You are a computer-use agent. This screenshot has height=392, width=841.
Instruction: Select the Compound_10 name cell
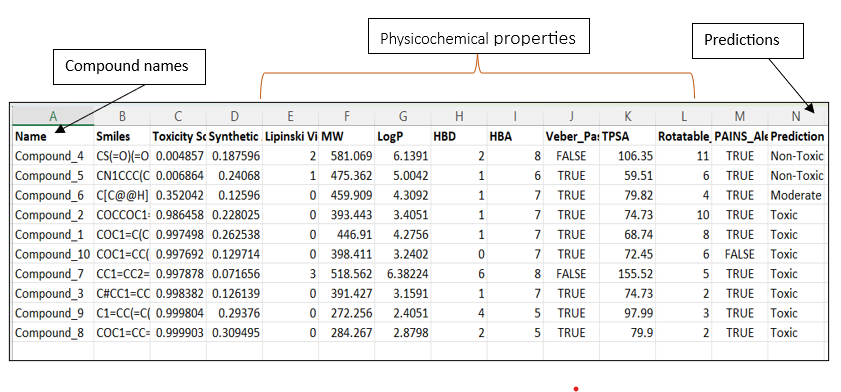(x=53, y=254)
